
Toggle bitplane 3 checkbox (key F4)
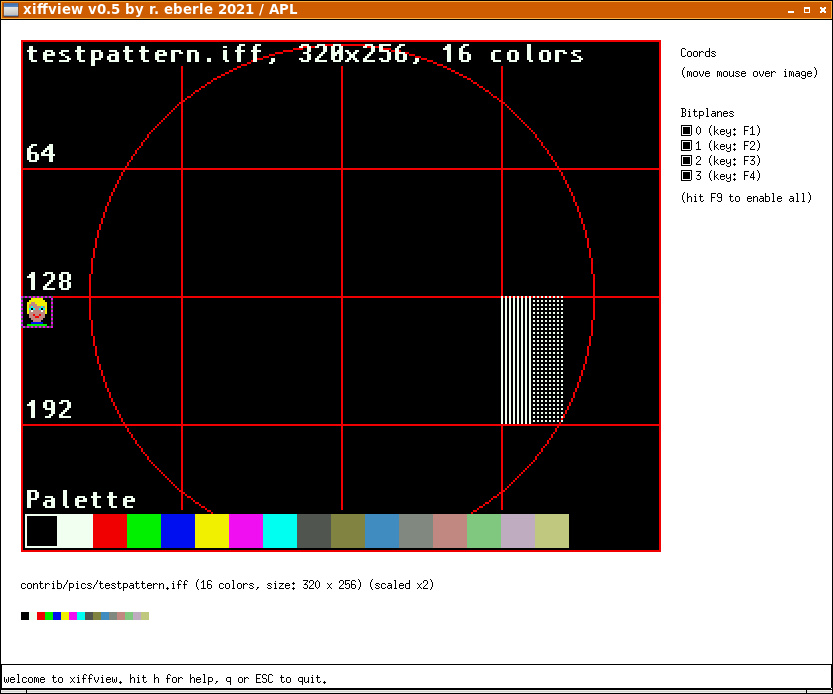[686, 175]
